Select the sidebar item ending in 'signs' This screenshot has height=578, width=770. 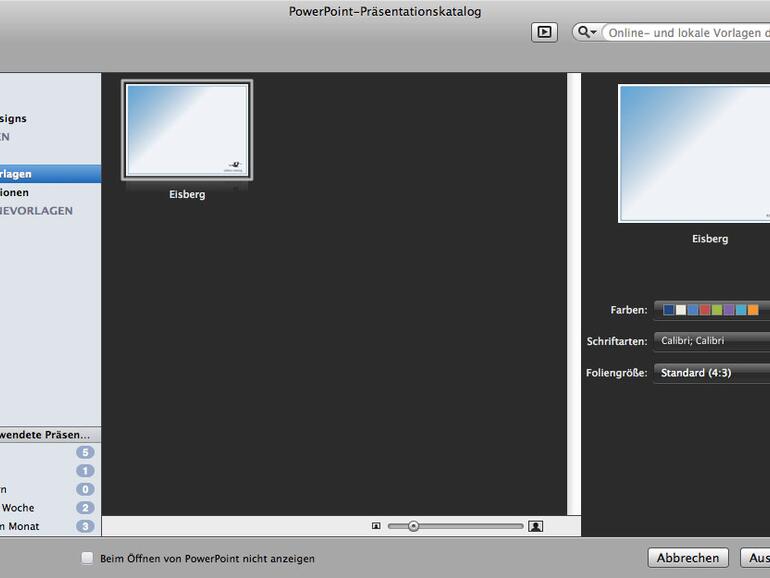(51, 118)
